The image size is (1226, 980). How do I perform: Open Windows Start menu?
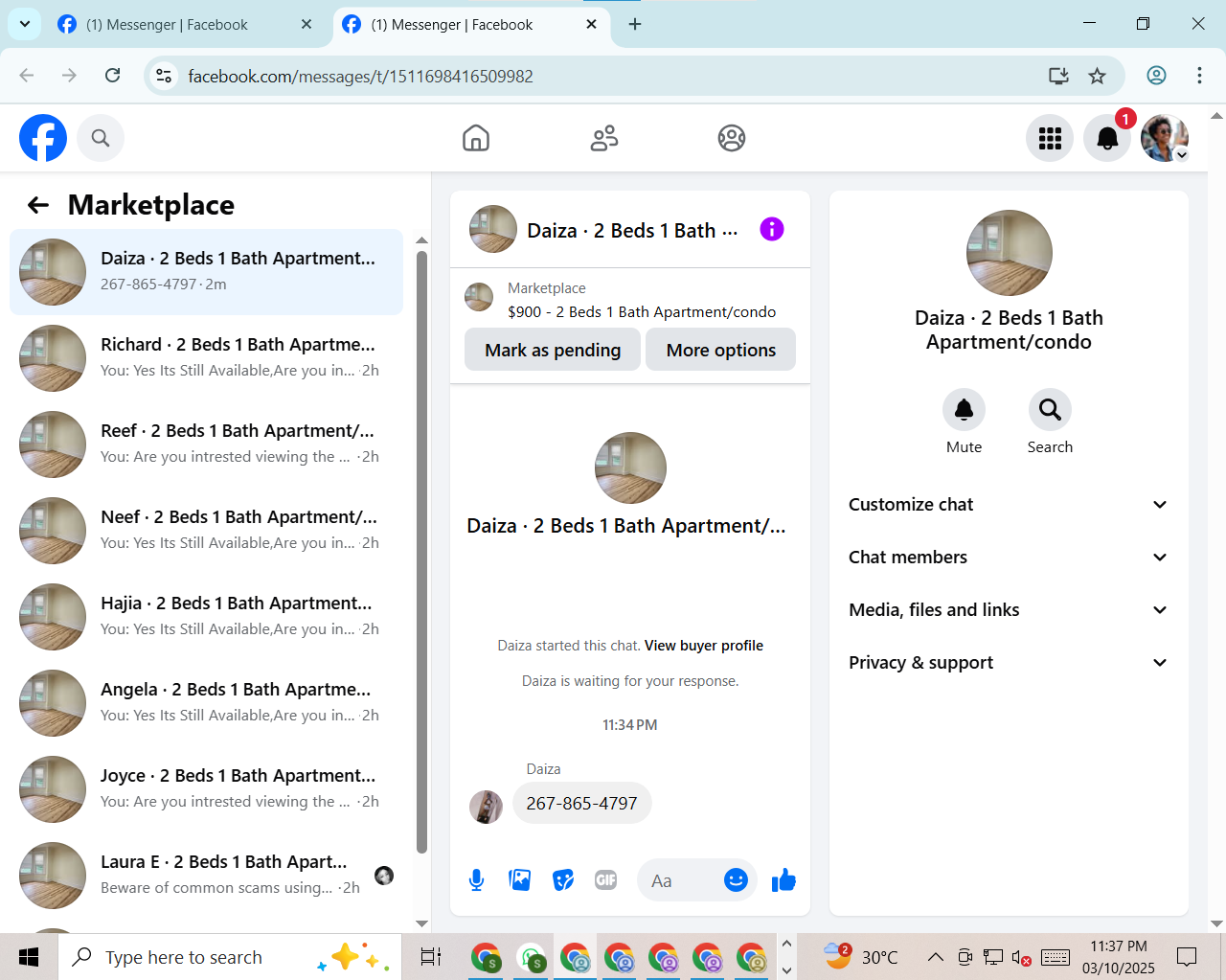tap(29, 957)
